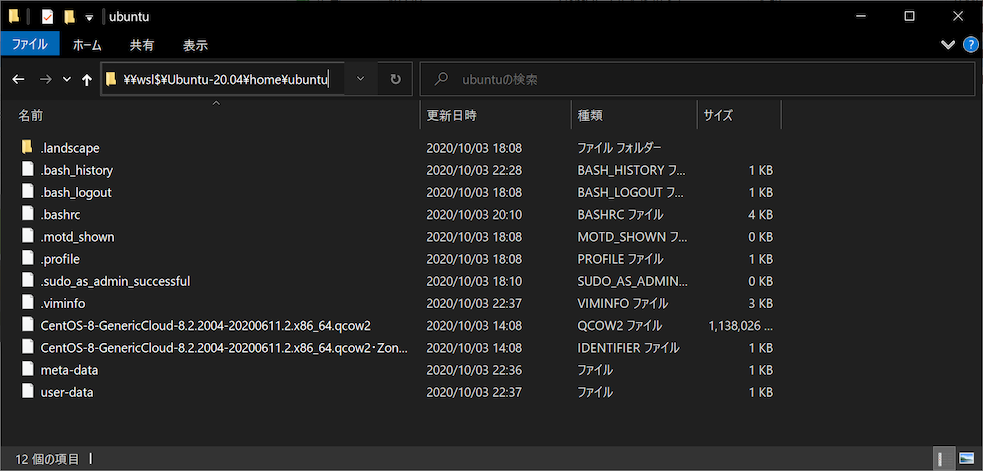
Task: Click the title bar folder icon
Action: (14, 16)
